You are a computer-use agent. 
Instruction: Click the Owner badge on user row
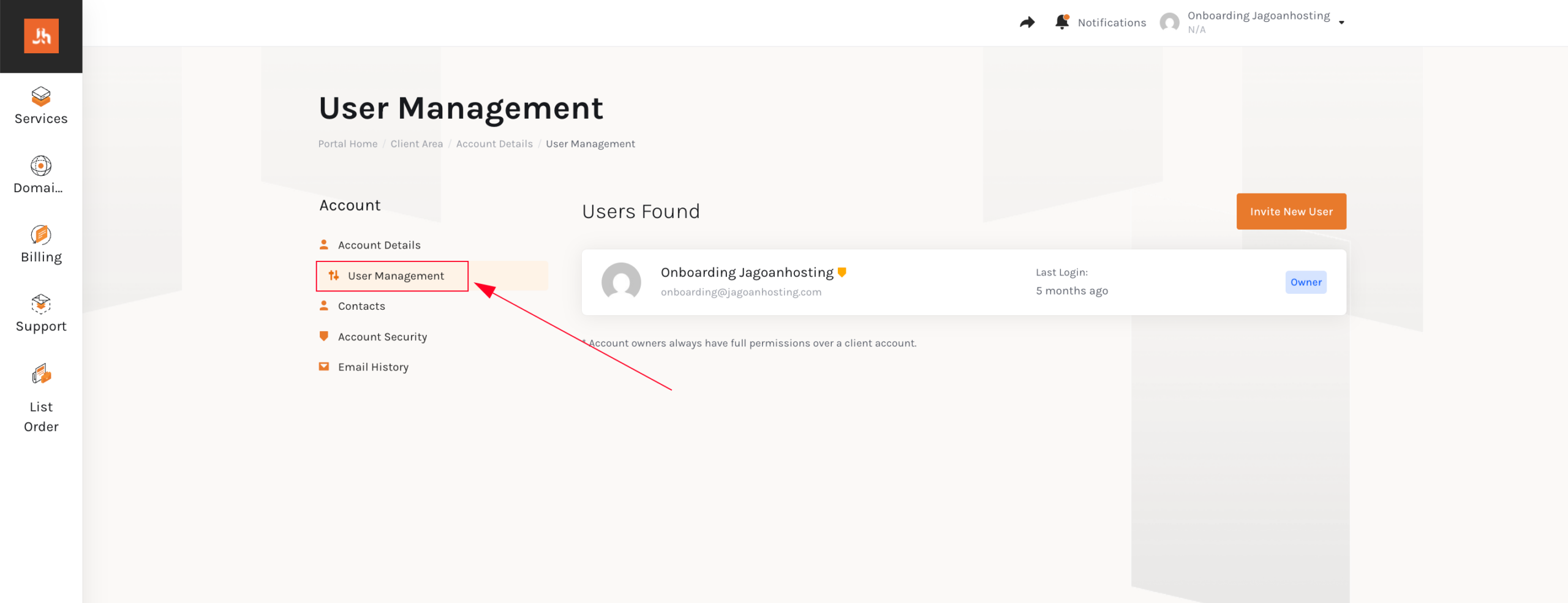[1305, 282]
